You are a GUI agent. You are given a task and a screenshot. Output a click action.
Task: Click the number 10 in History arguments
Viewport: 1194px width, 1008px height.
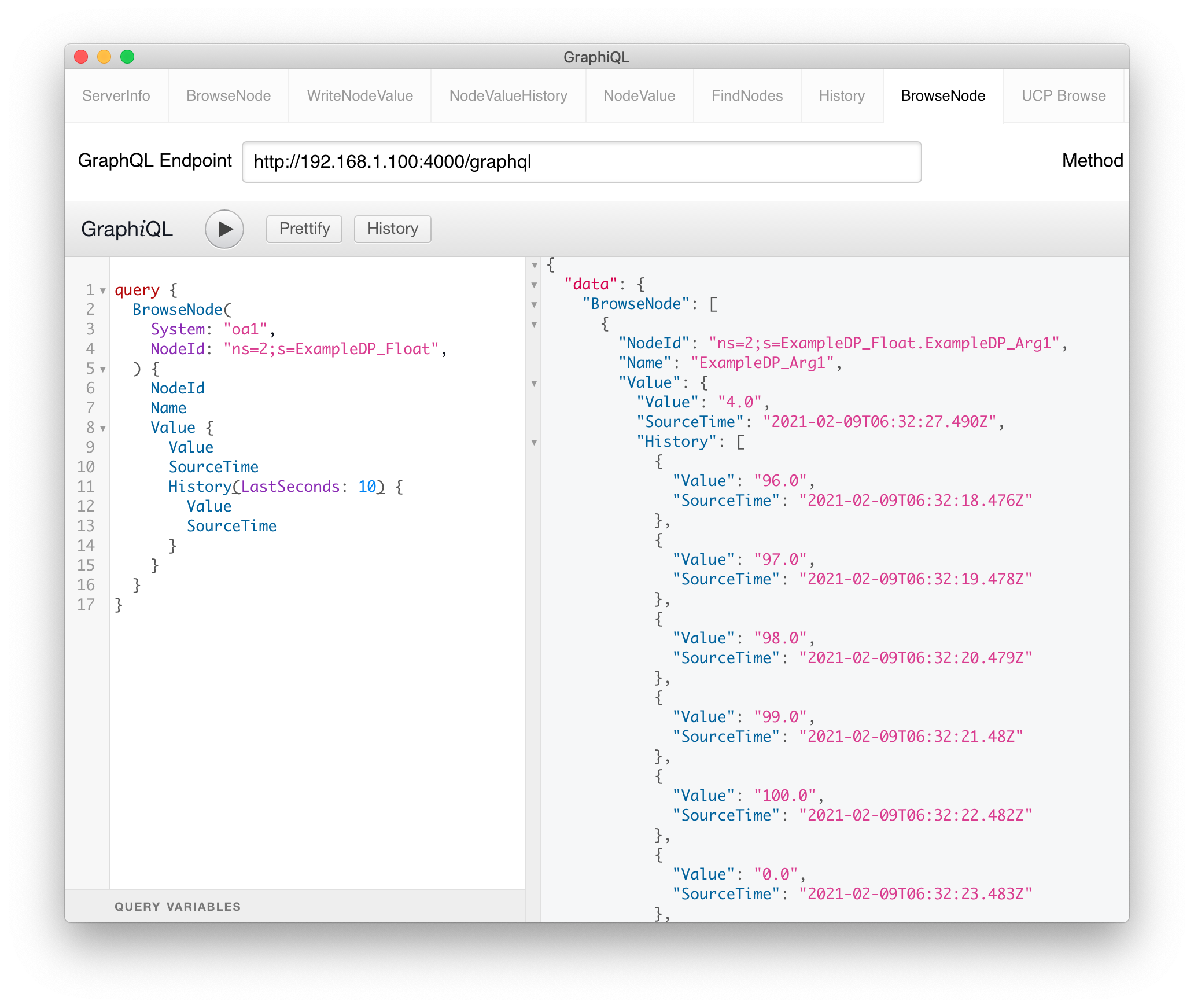coord(367,487)
